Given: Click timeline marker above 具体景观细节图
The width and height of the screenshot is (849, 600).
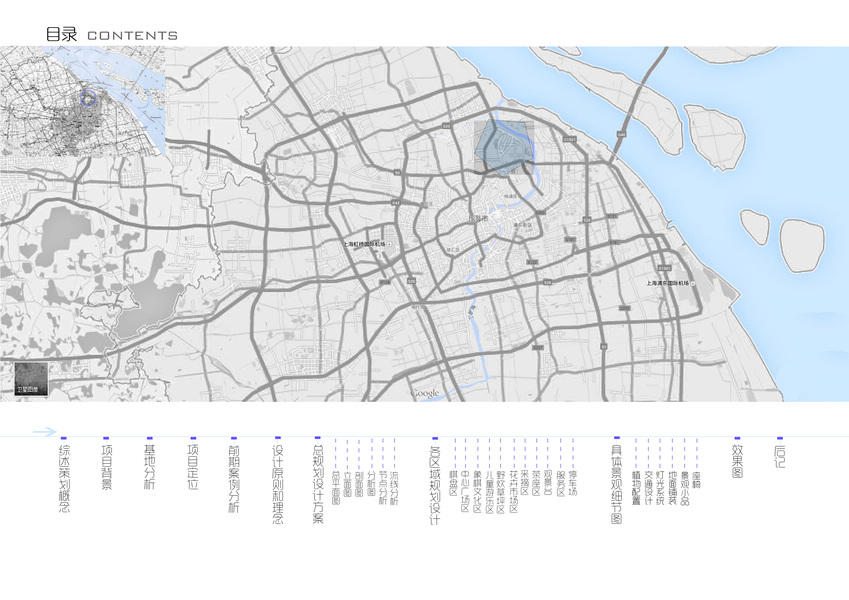Looking at the screenshot, I should point(616,438).
